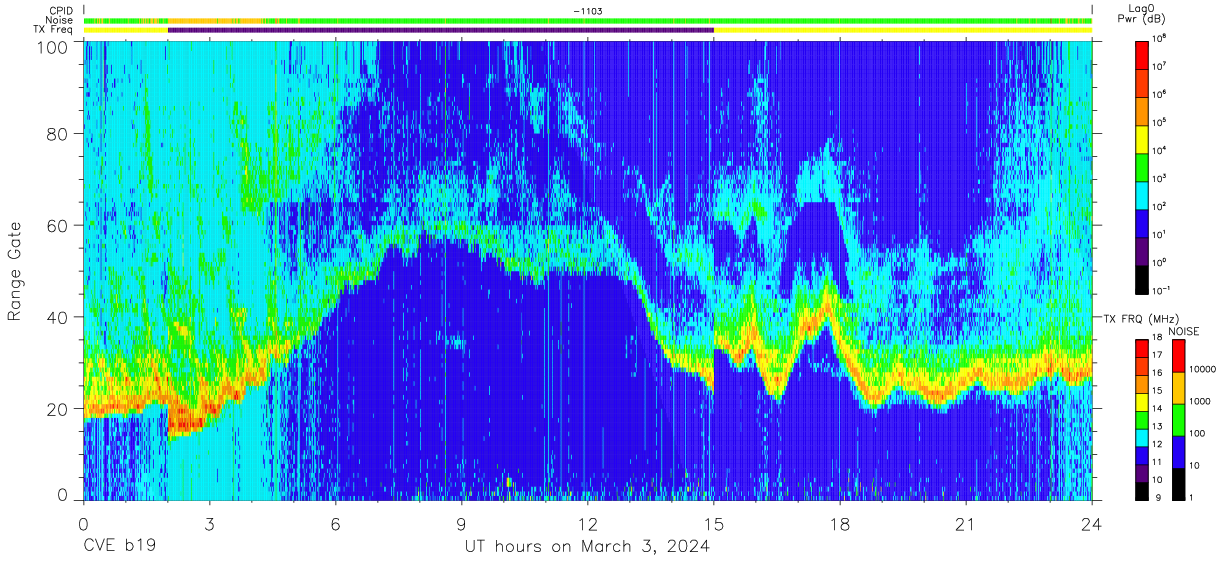Click the 40 tick on Range Gate axis
1228x567 pixels.
(58, 317)
